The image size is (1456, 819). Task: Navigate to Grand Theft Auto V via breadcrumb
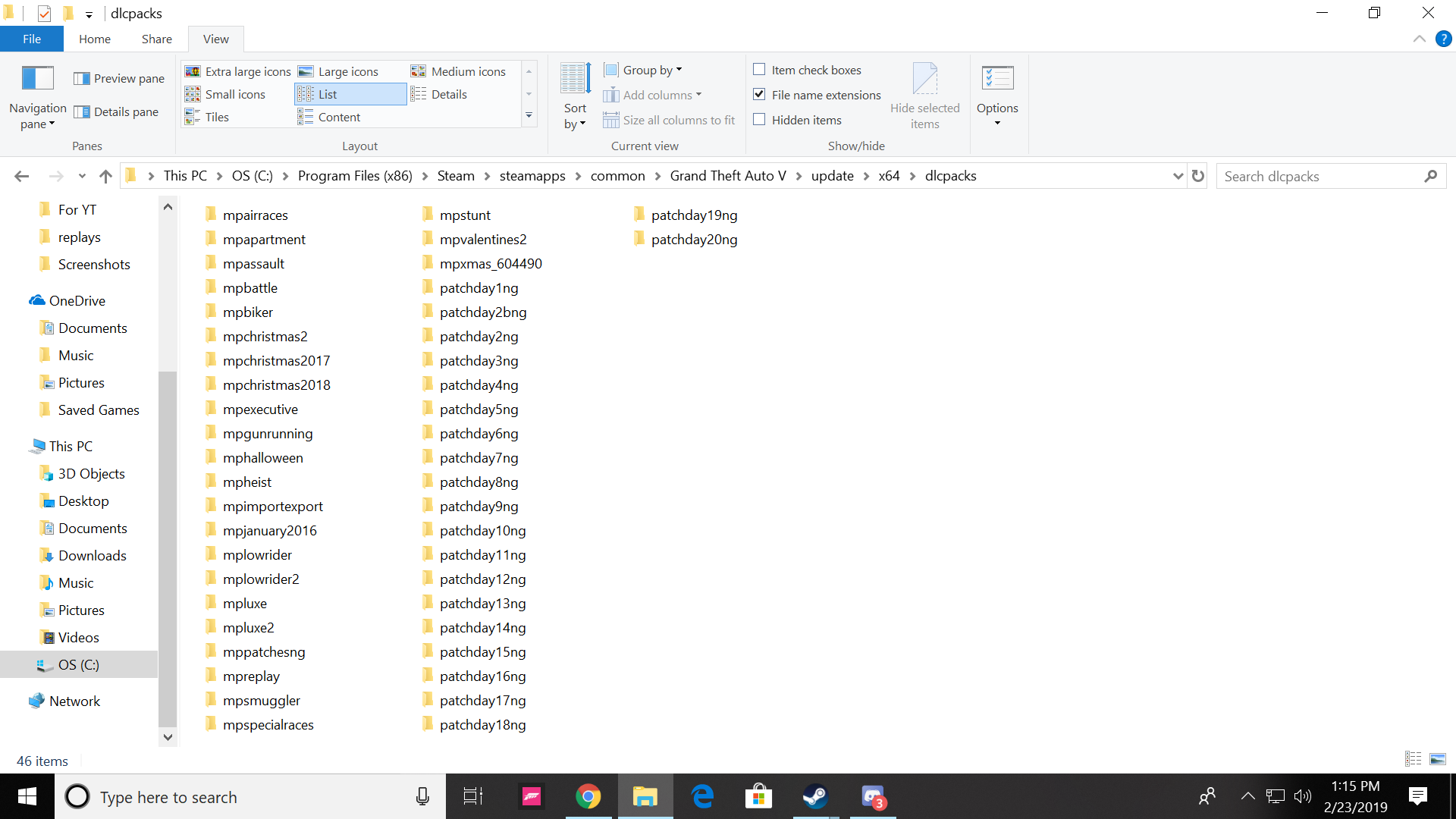[x=727, y=175]
